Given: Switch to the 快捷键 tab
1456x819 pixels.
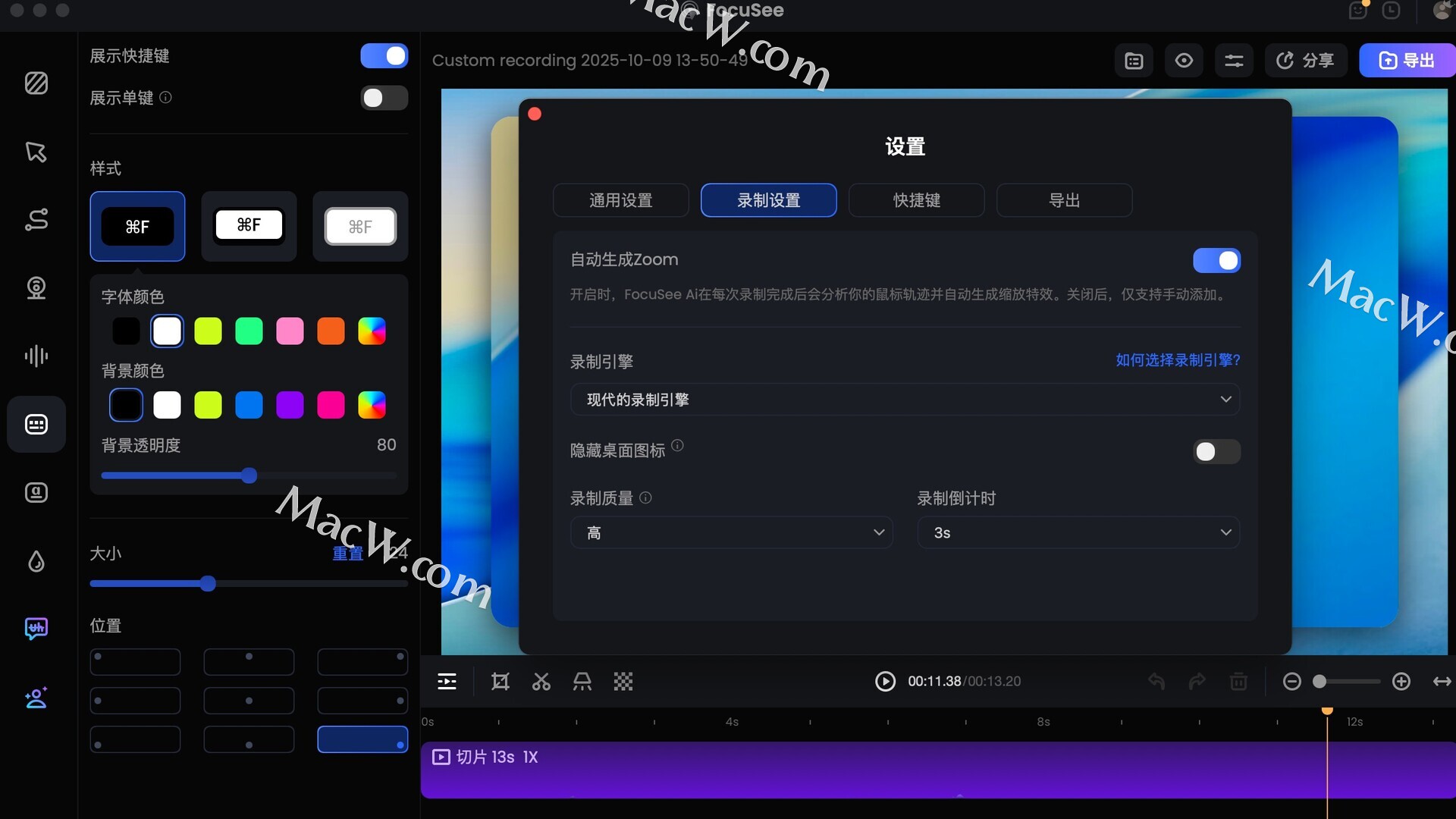Looking at the screenshot, I should coord(916,200).
